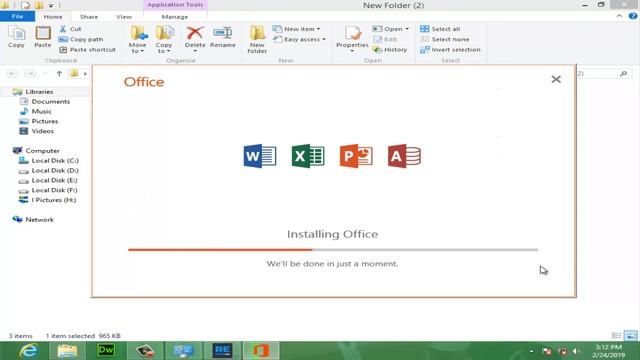
Task: Click the Up one level arrow
Action: 59,73
